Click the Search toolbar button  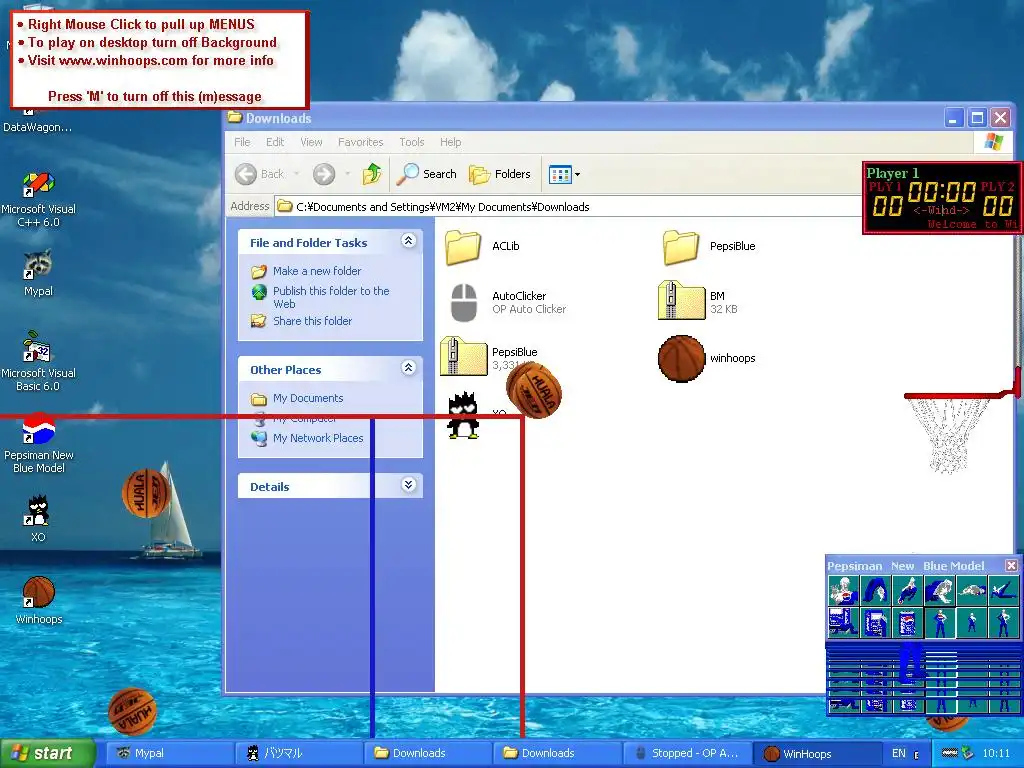coord(427,174)
